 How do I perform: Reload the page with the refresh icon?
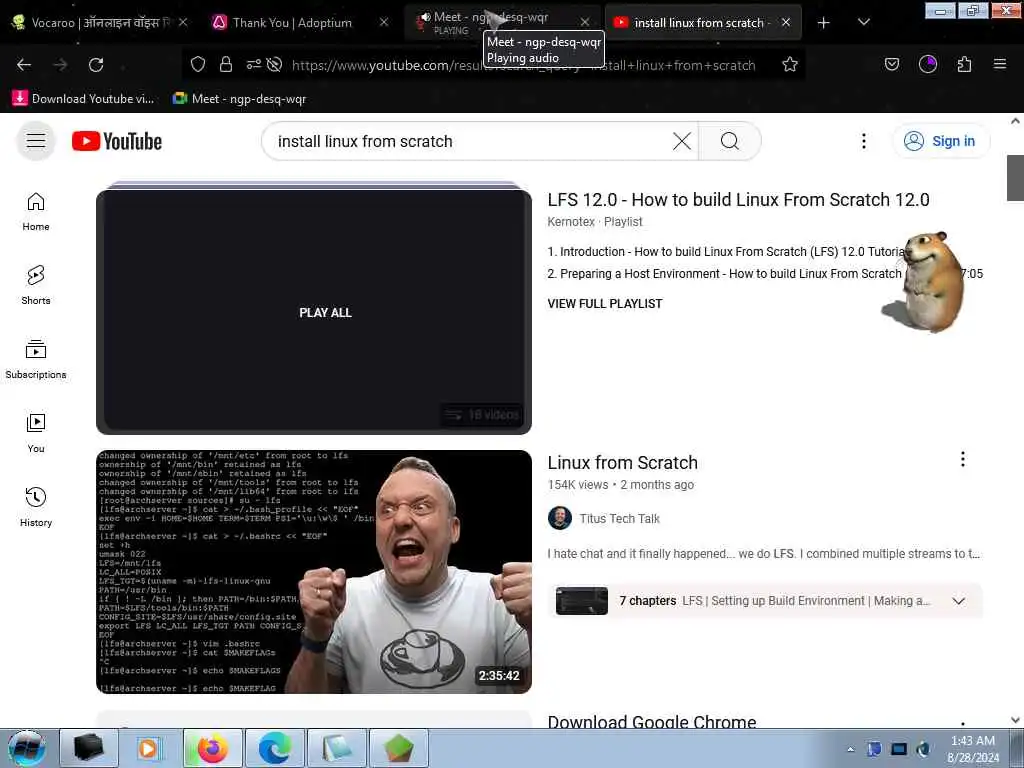[96, 64]
